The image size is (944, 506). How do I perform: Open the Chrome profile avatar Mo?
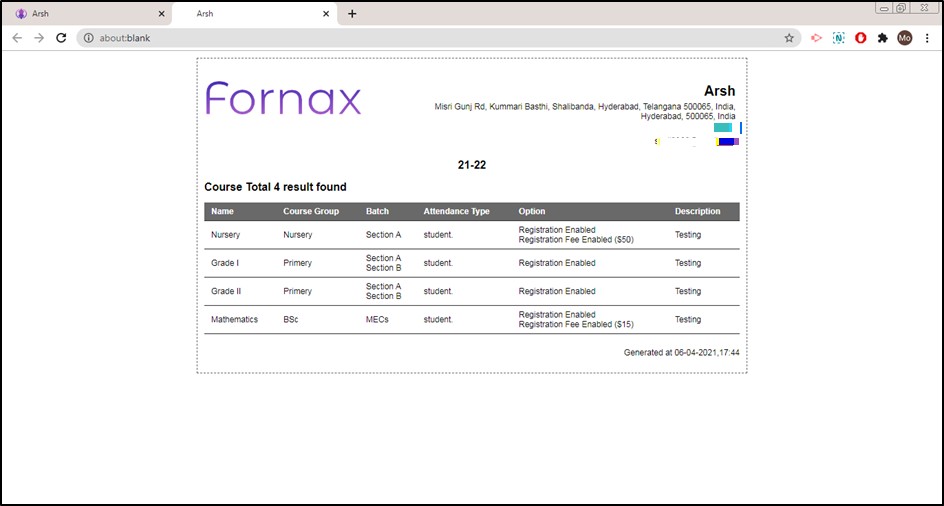[904, 38]
